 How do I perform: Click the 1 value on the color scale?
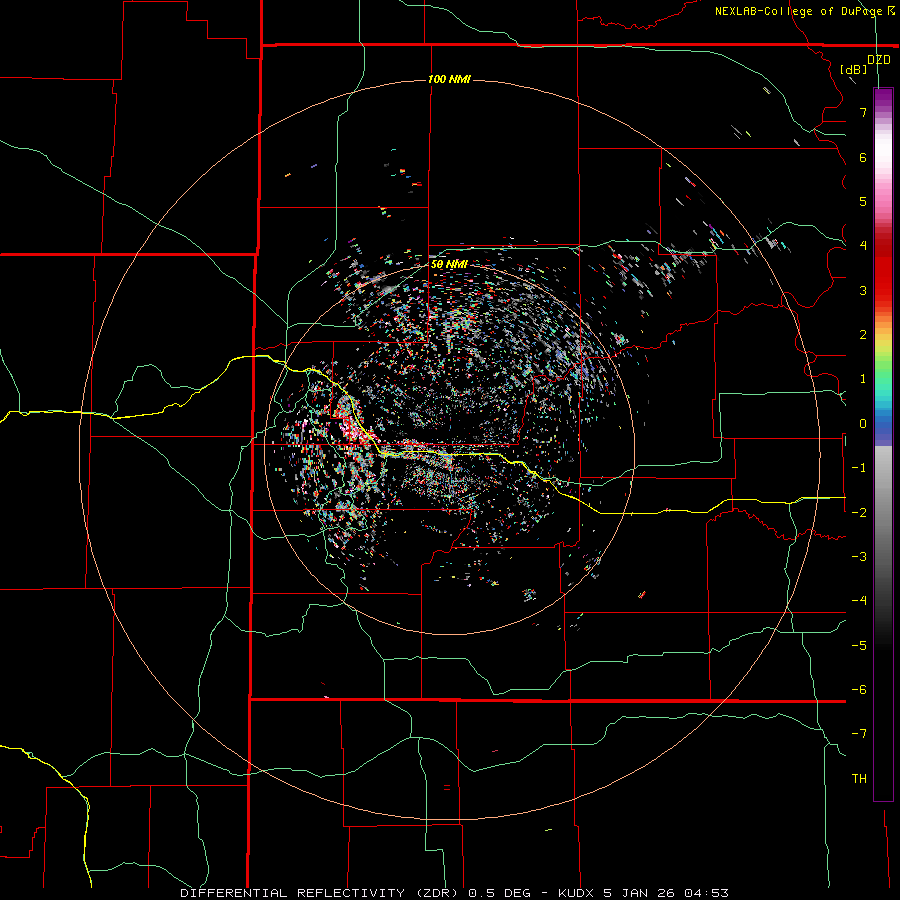pos(863,379)
